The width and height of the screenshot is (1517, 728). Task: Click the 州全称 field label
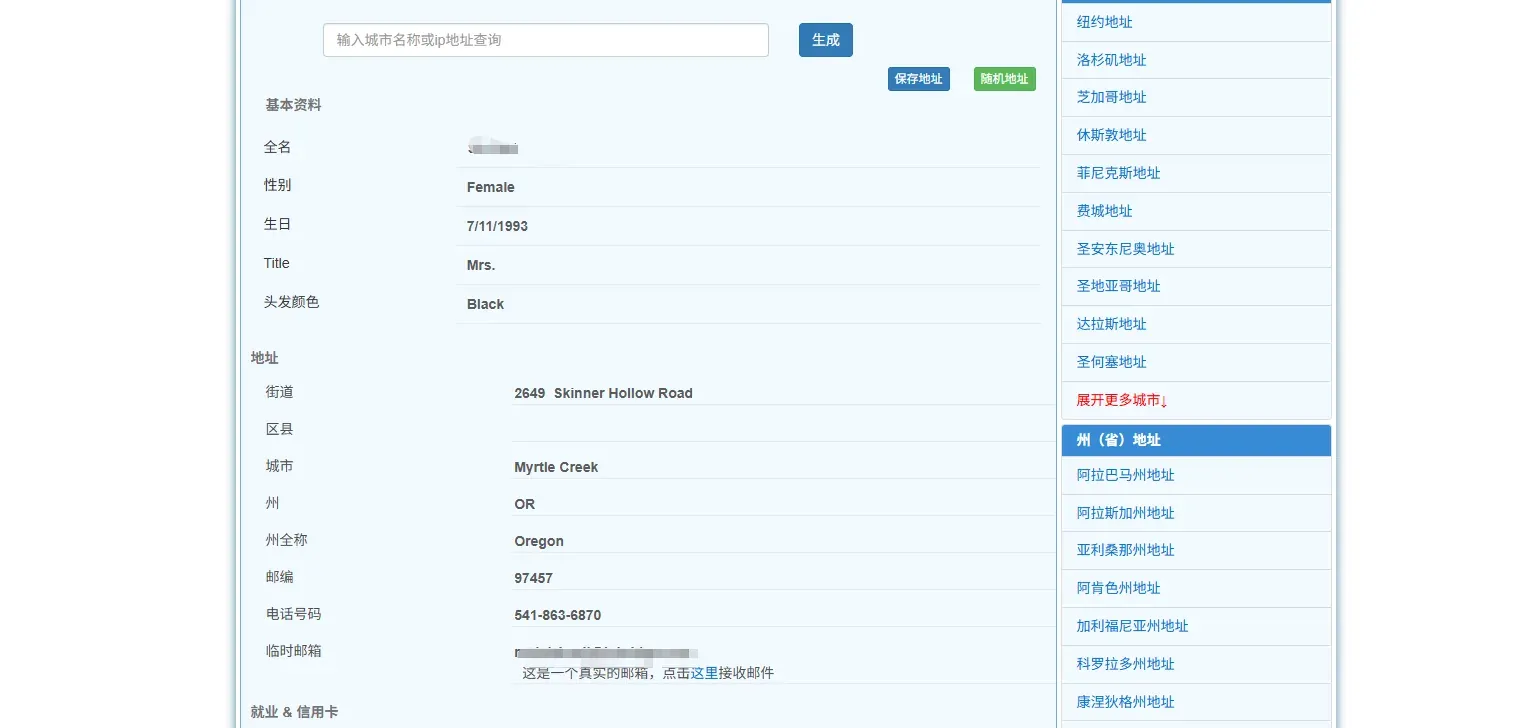(x=286, y=540)
